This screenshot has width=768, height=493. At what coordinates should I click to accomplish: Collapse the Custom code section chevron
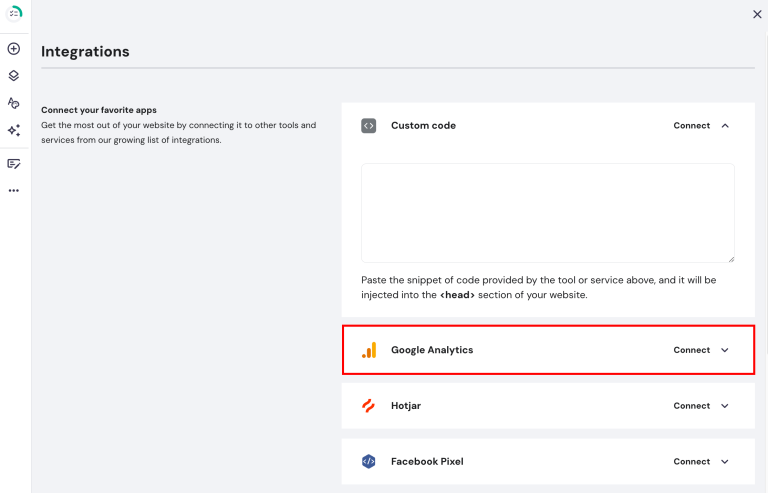[x=725, y=126]
